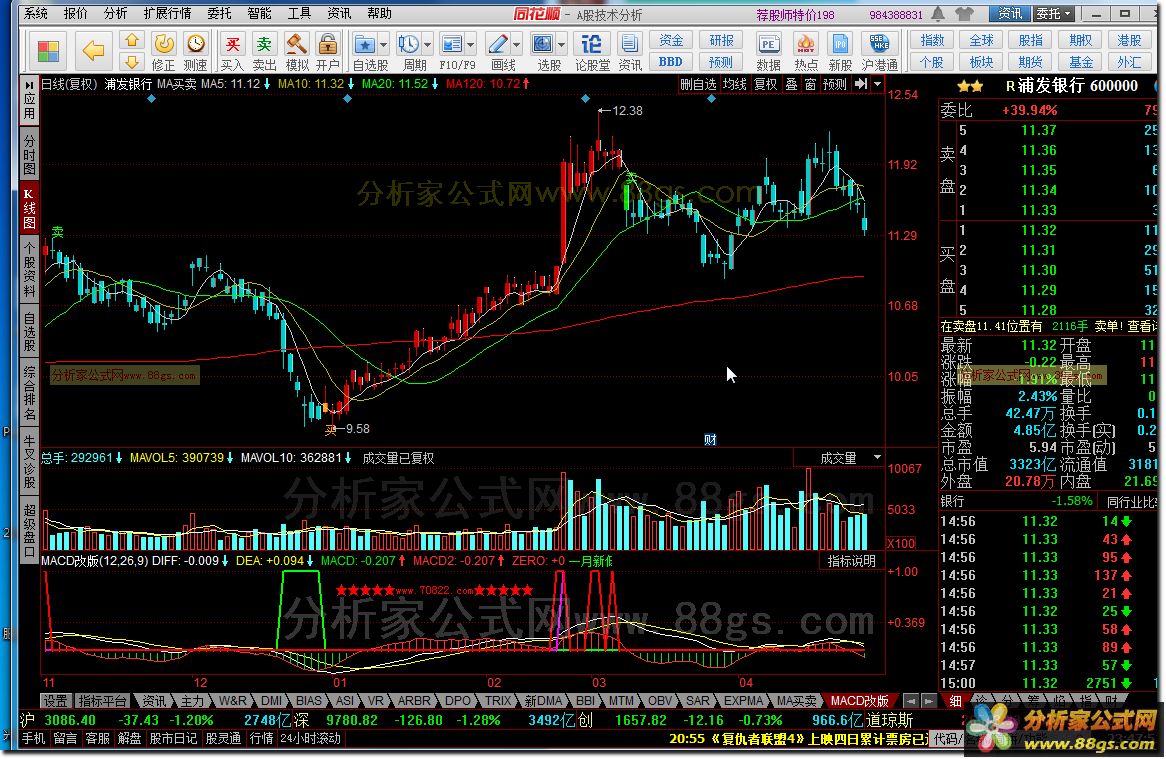The height and width of the screenshot is (759, 1166).
Task: Open the 修正 correction tool
Action: 164,51
